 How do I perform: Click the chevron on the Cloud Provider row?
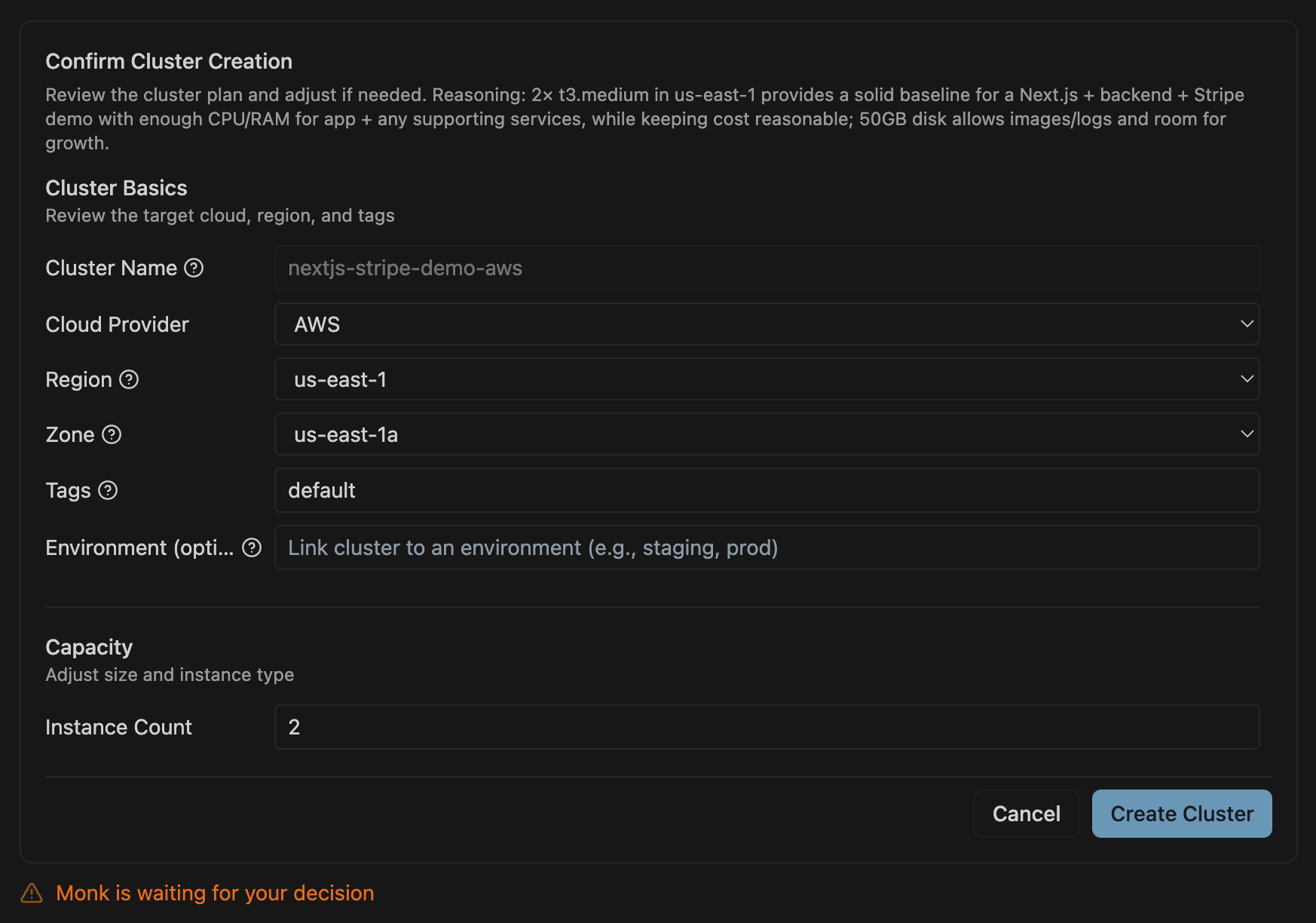pyautogui.click(x=1247, y=324)
